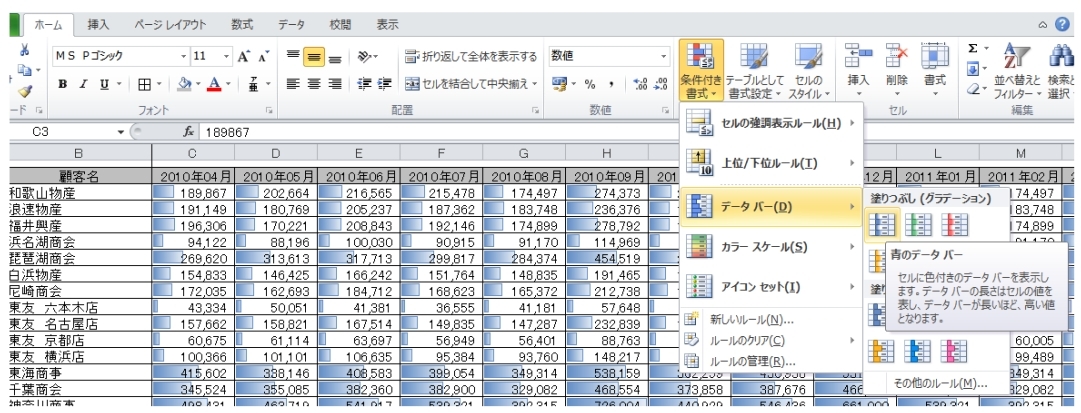The height and width of the screenshot is (413, 1081).
Task: Open the number format dropdown 数値
Action: [x=664, y=57]
